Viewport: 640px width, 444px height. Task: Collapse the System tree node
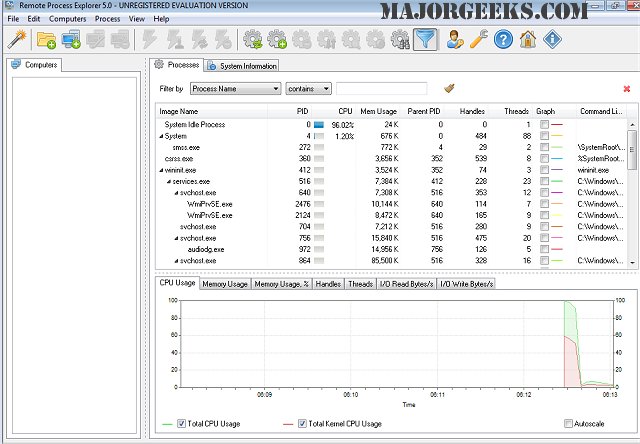161,136
